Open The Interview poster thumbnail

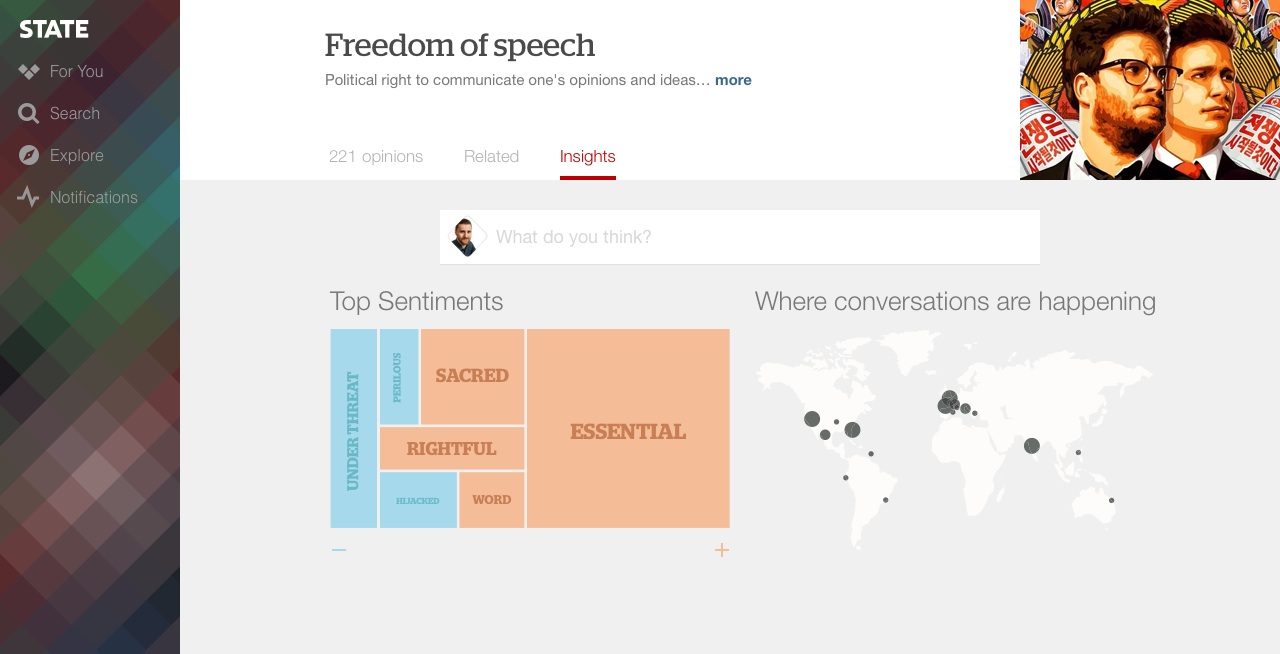(x=1150, y=90)
